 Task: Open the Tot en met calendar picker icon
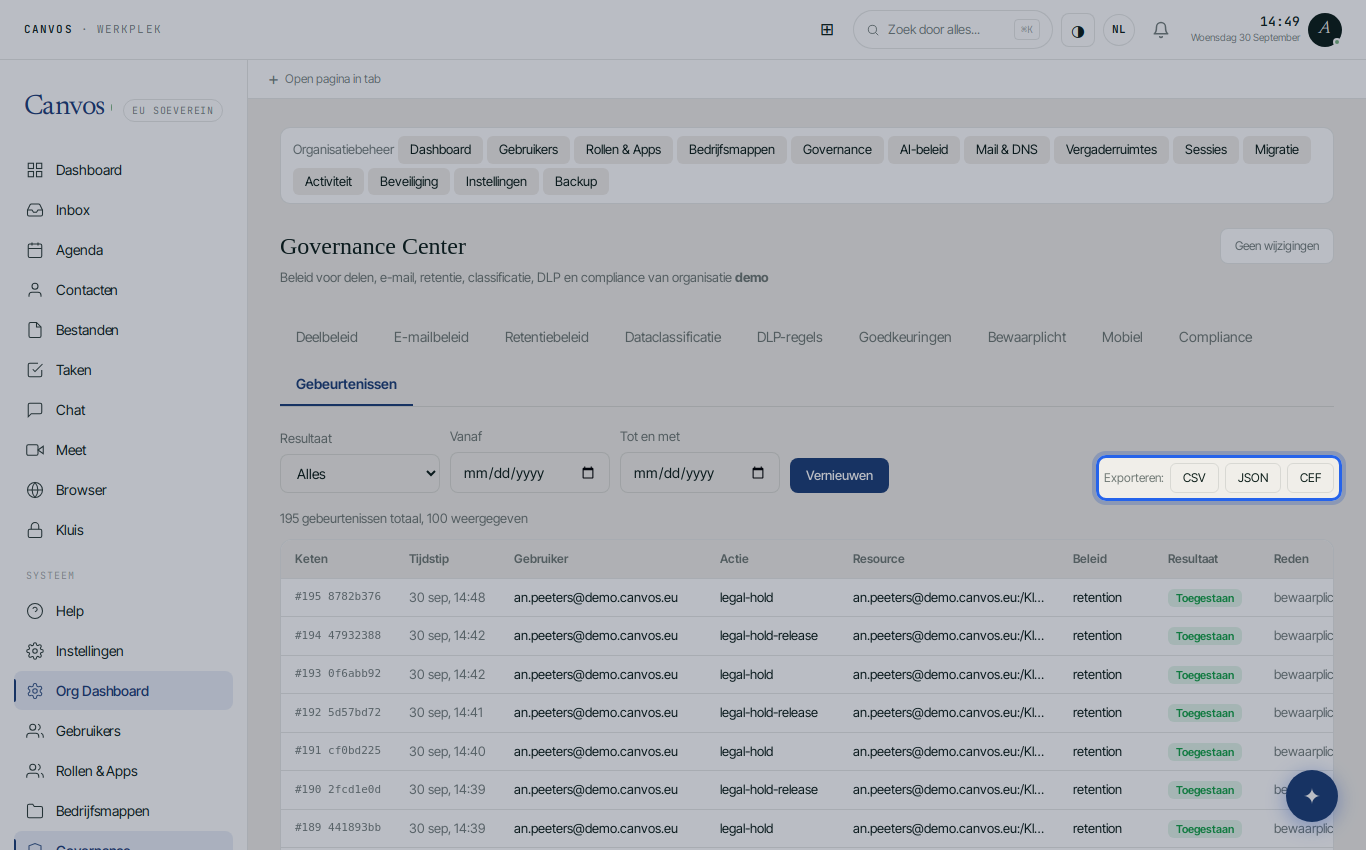pos(758,473)
